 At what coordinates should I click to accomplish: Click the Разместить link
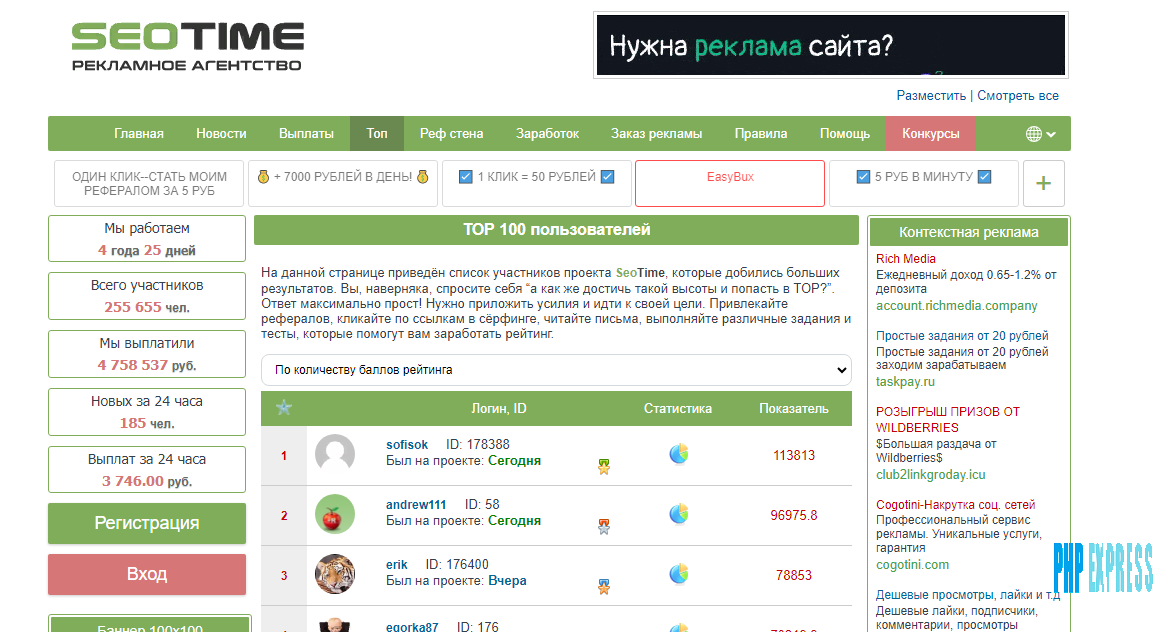(x=931, y=96)
